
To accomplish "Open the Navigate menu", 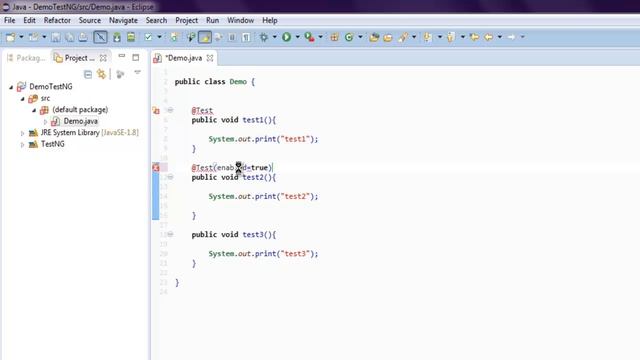I will pyautogui.click(x=123, y=20).
